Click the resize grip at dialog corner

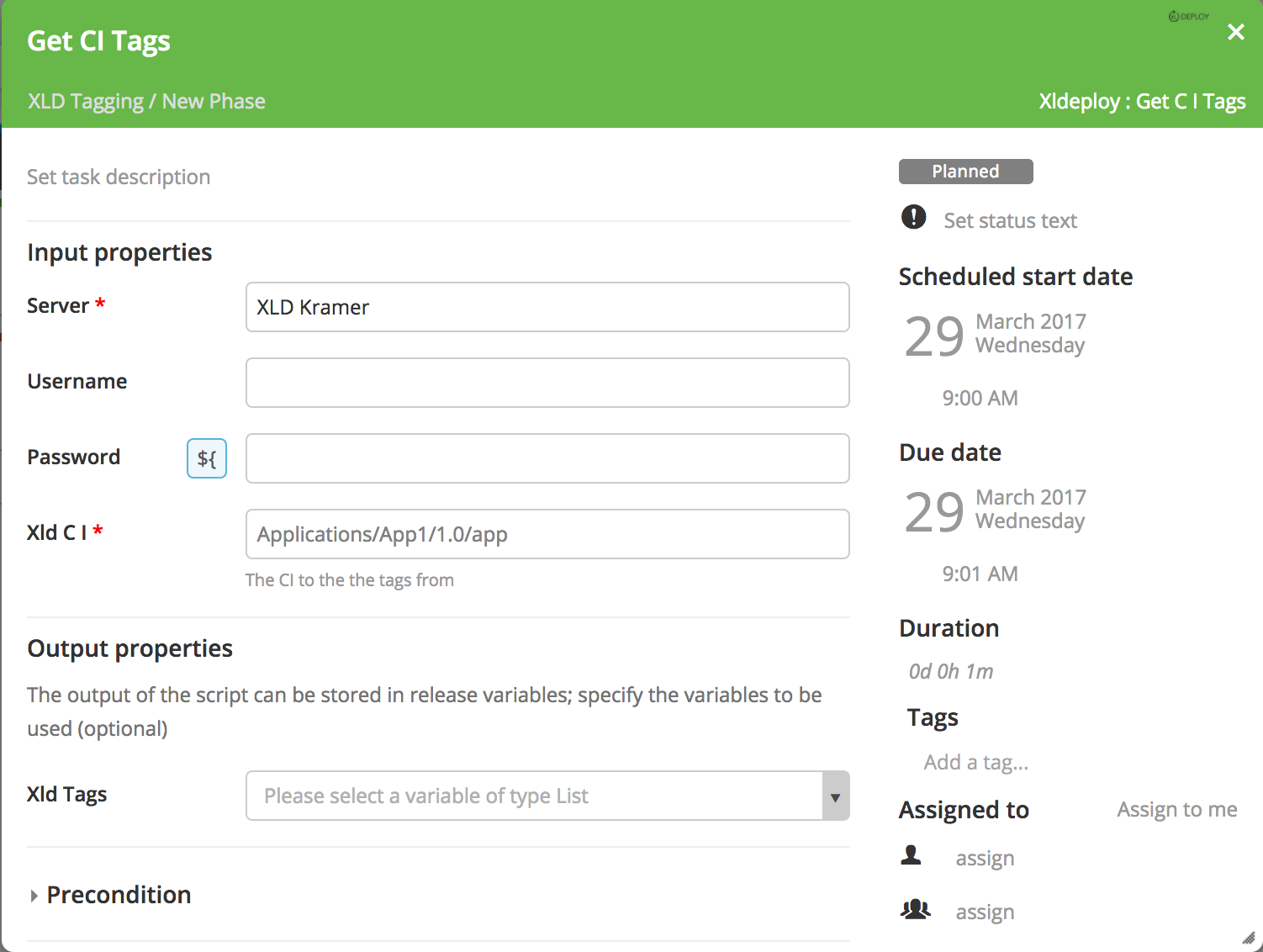click(x=1249, y=938)
